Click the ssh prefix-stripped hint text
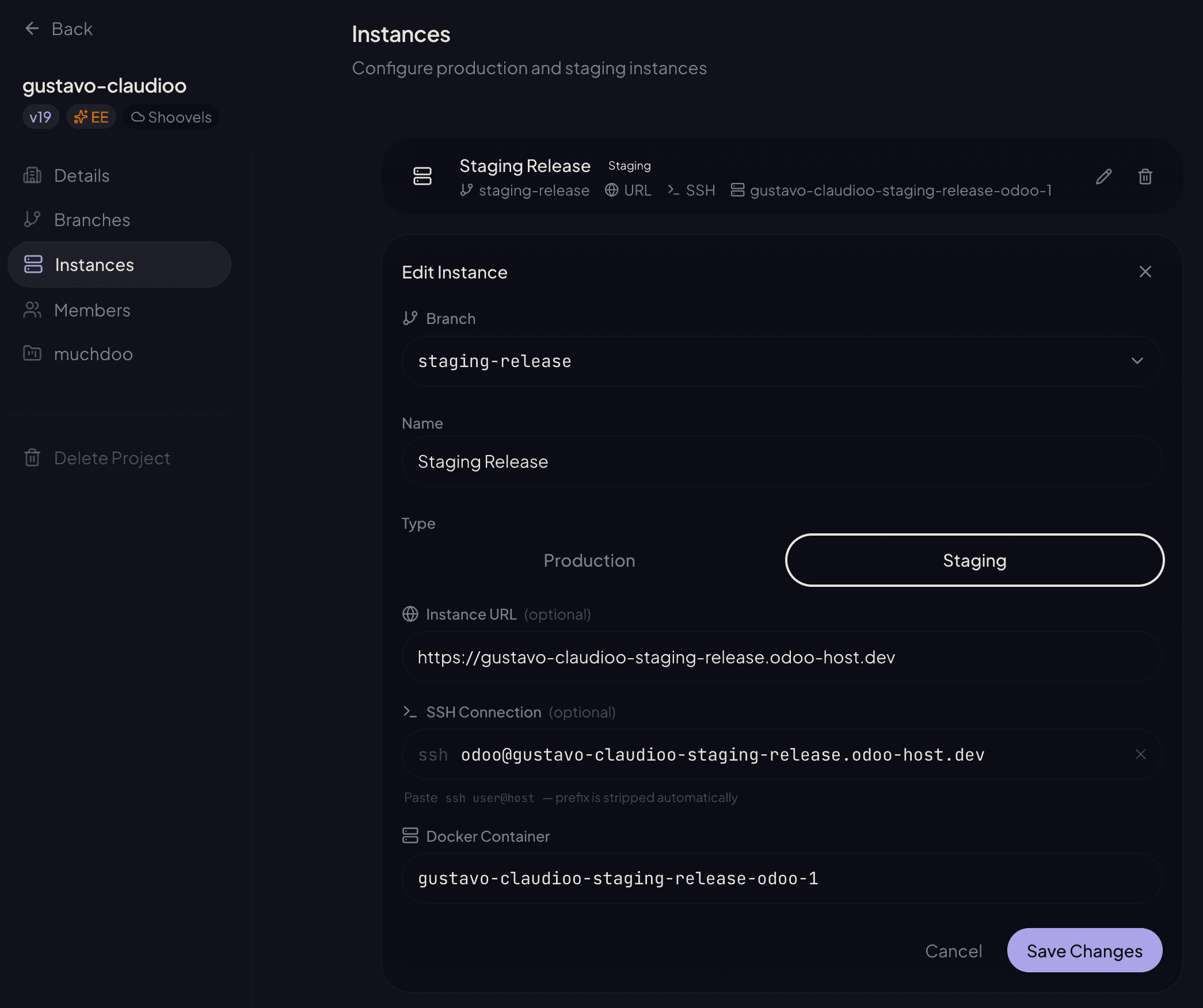This screenshot has width=1203, height=1008. click(571, 798)
